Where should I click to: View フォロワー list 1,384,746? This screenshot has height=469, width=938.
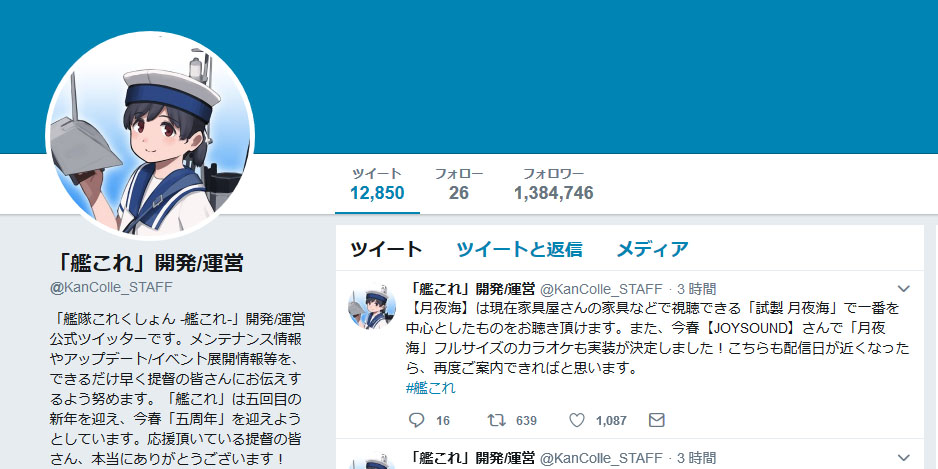pyautogui.click(x=553, y=184)
